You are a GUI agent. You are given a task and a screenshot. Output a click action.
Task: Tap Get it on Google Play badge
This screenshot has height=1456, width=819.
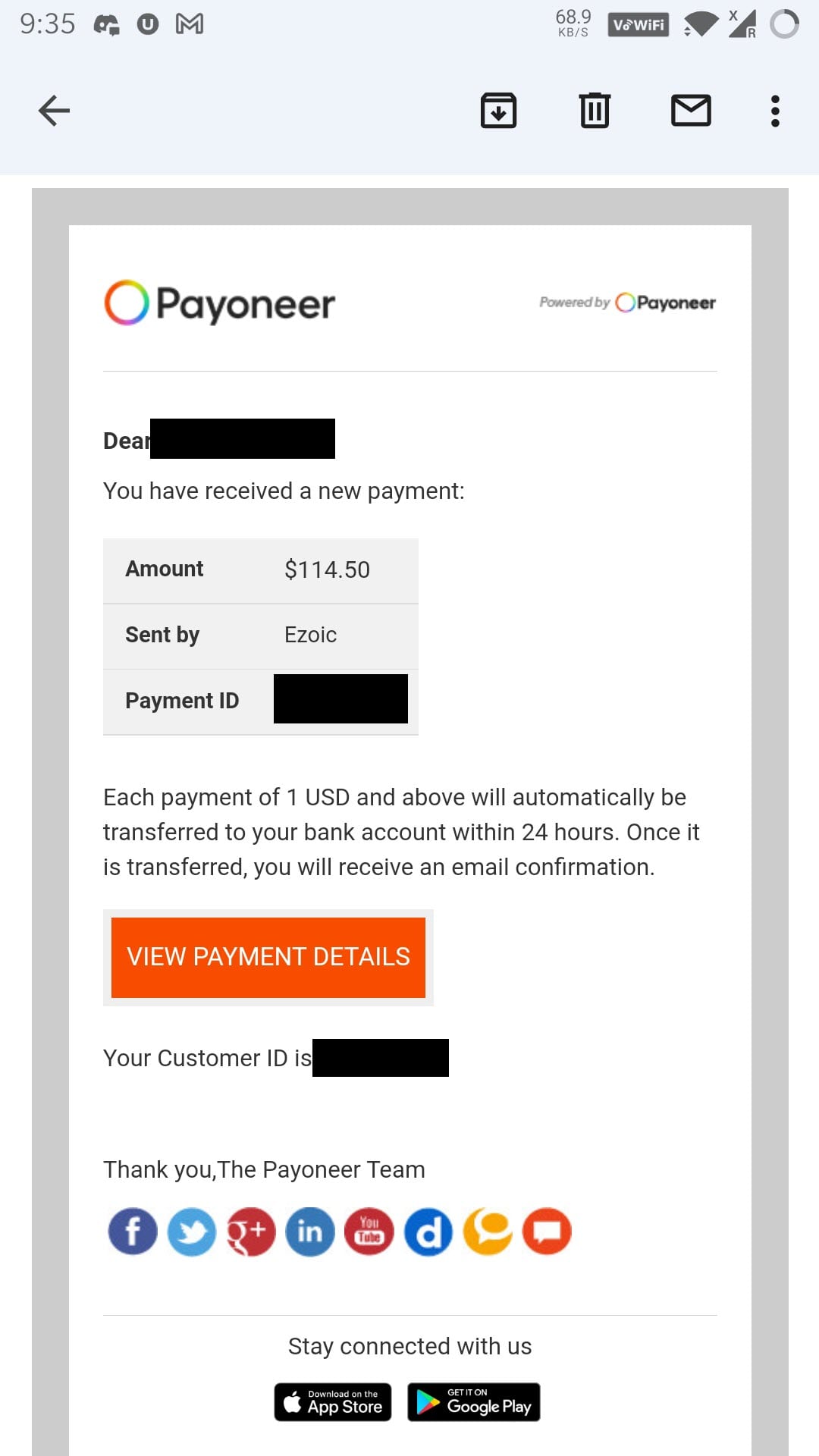[x=474, y=1402]
